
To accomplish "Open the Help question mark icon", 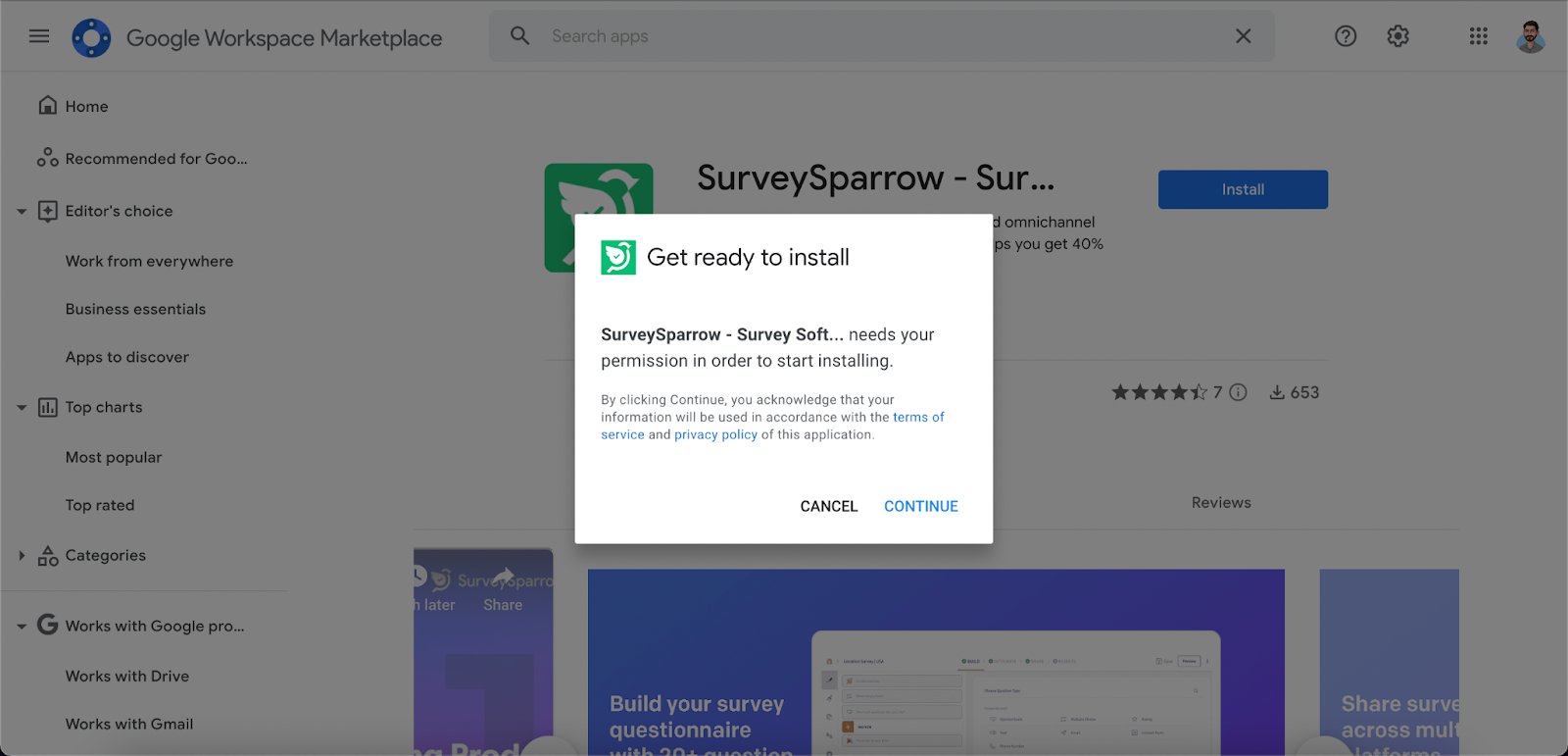I will click(1346, 36).
